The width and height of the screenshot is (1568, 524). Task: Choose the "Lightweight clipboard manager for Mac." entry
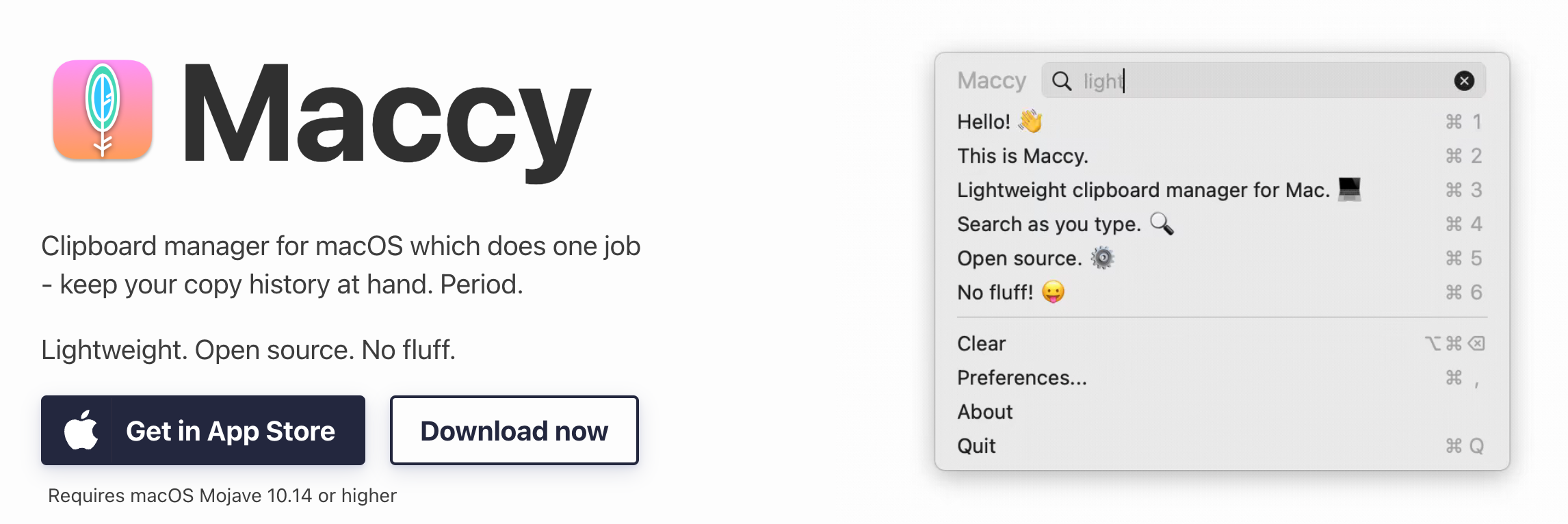tap(1142, 190)
